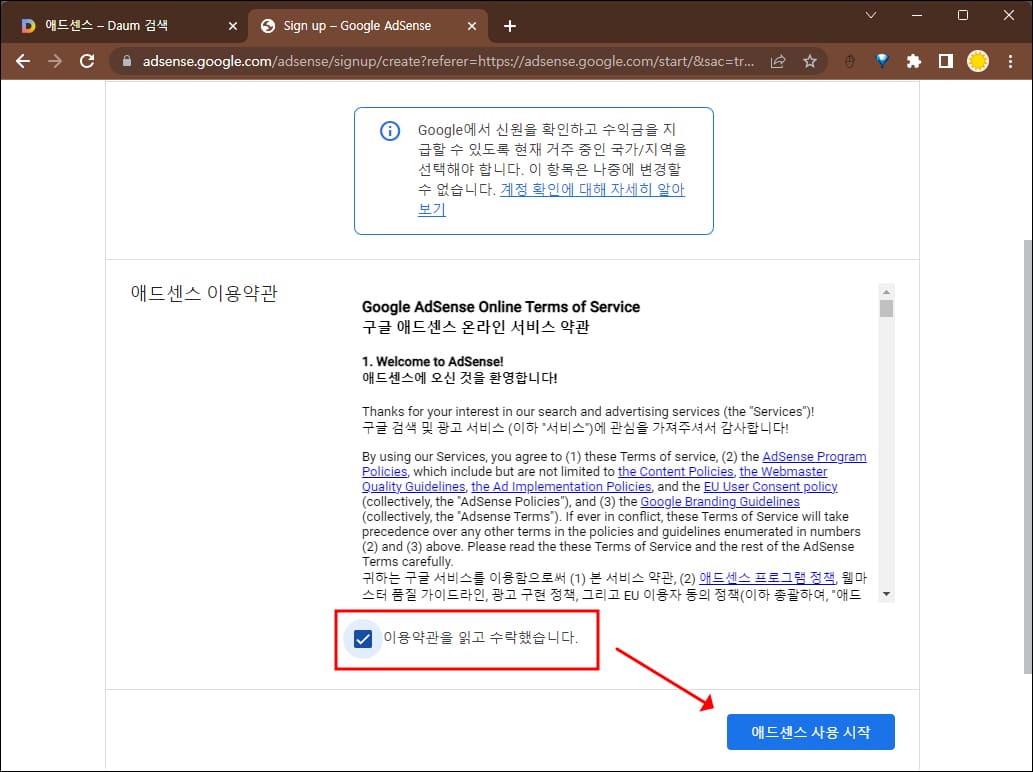Share this page via the share icon
This screenshot has width=1033, height=772.
(778, 61)
